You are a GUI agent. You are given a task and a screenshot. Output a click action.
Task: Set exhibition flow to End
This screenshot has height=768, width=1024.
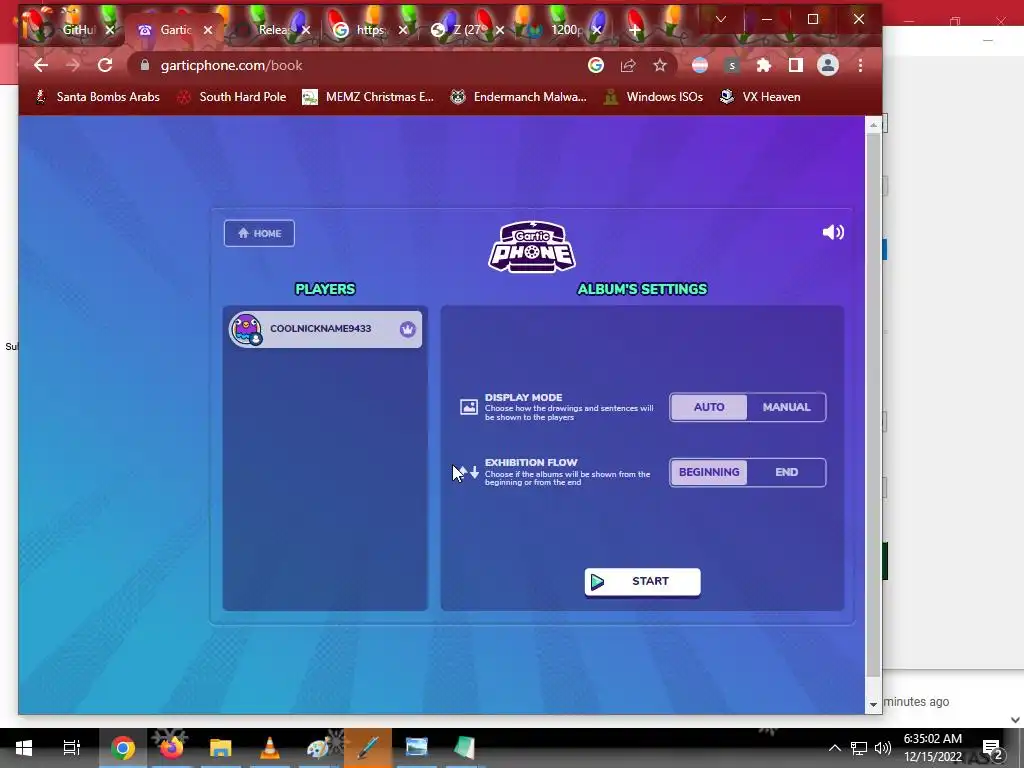tap(786, 472)
